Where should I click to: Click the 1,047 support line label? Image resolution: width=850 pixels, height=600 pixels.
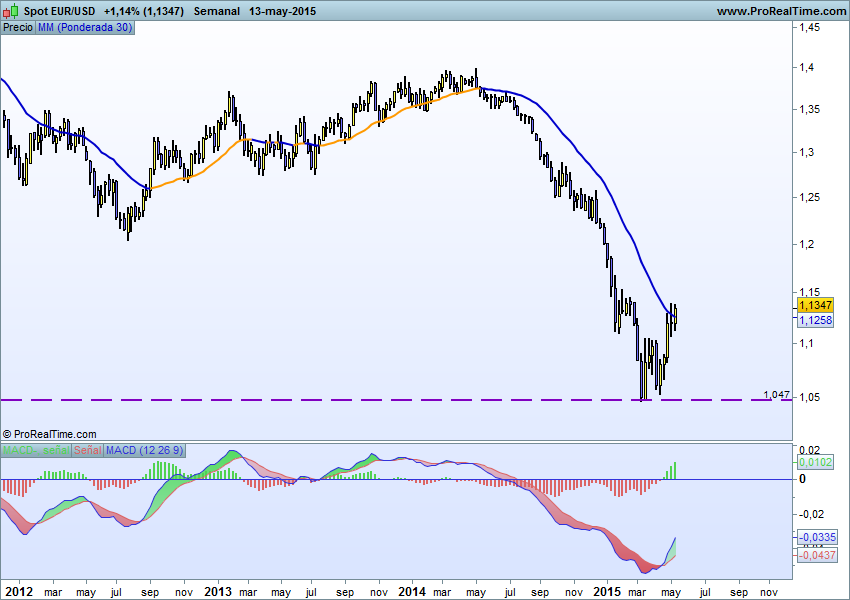click(x=775, y=395)
